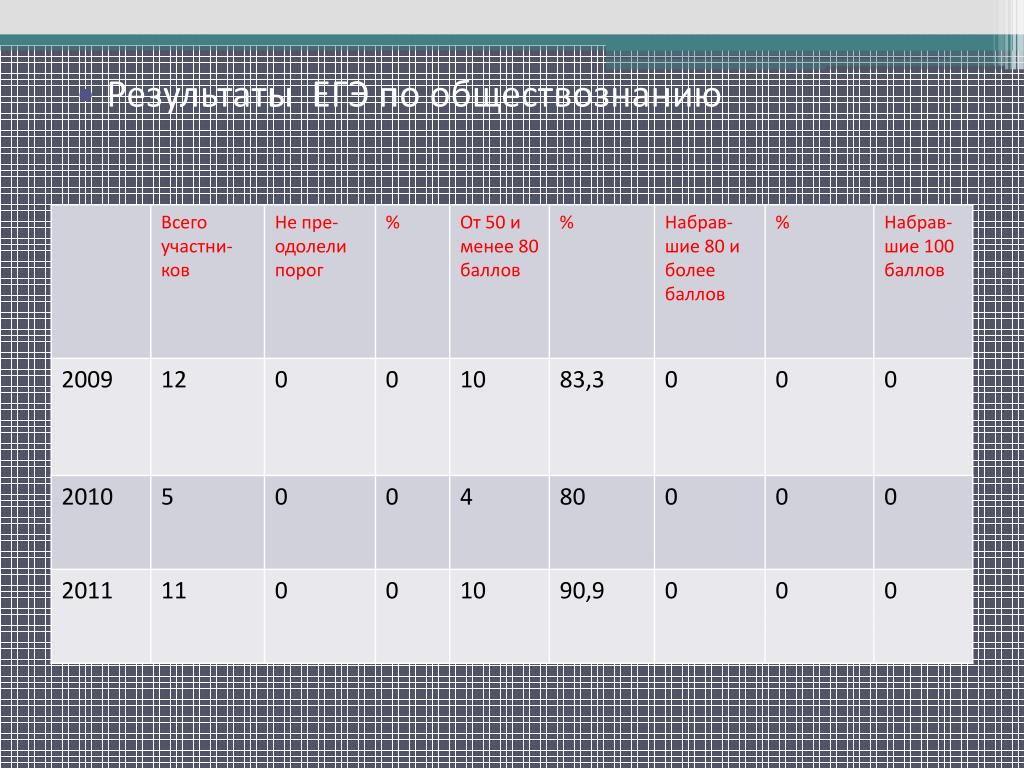The image size is (1024, 768).
Task: Click the value '10' in the 2011 row
Action: [x=473, y=591]
